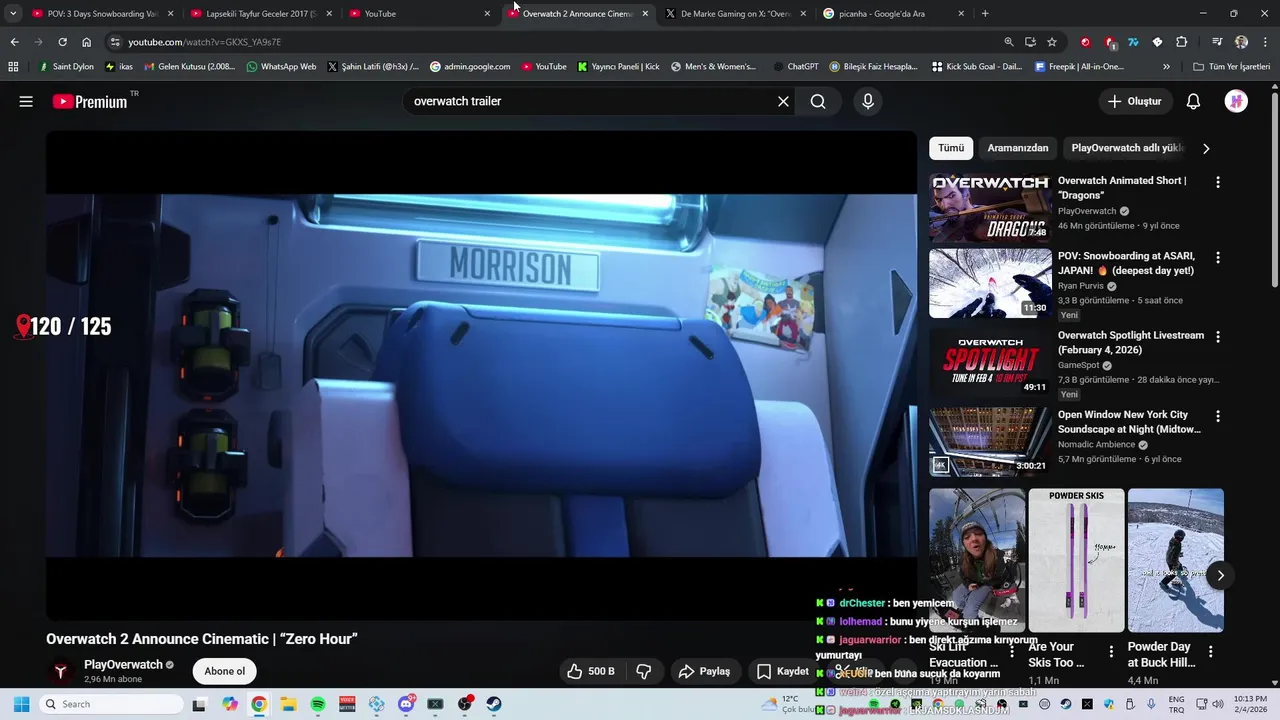Screen dimensions: 1280x720
Task: Open options for the Dragons video
Action: pos(1217,182)
